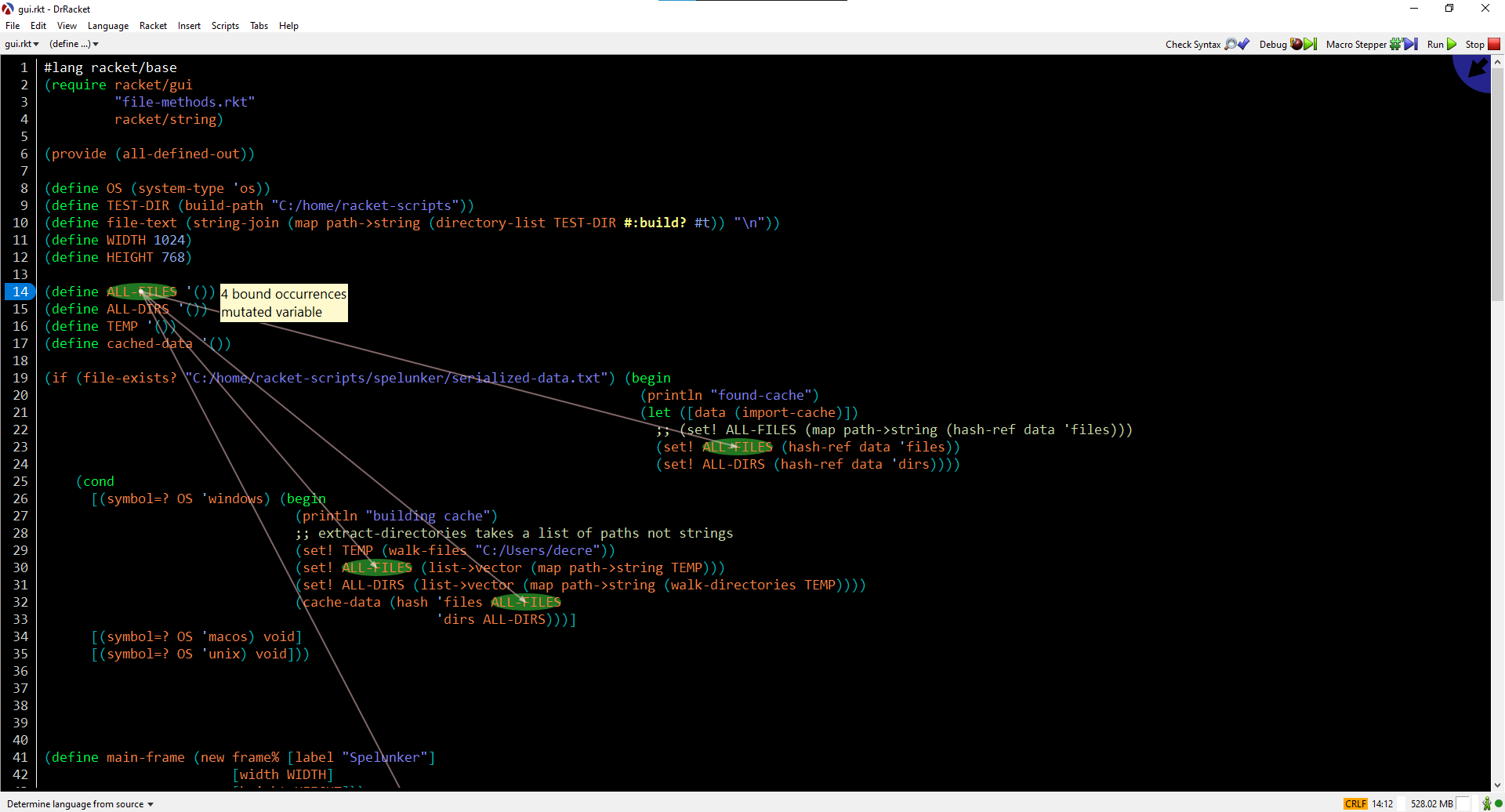Open the Help menu
Image resolution: width=1505 pixels, height=812 pixels.
[288, 25]
